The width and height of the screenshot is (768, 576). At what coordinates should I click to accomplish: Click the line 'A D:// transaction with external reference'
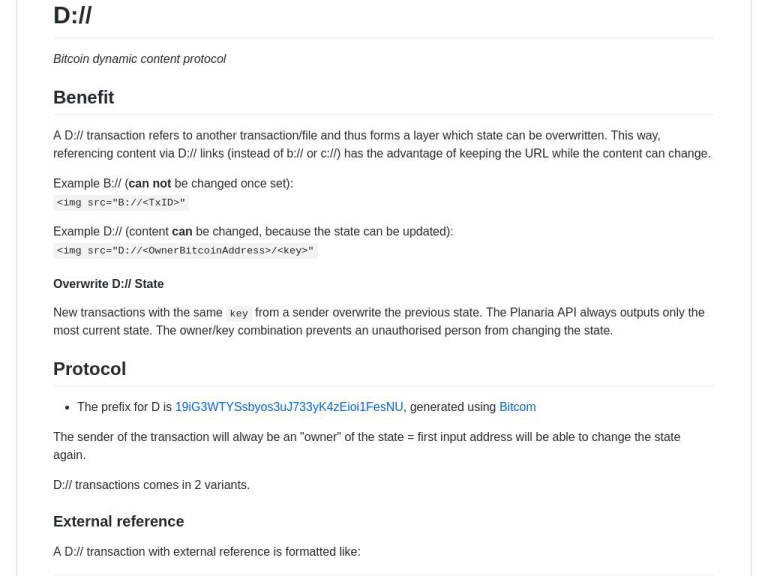point(206,552)
